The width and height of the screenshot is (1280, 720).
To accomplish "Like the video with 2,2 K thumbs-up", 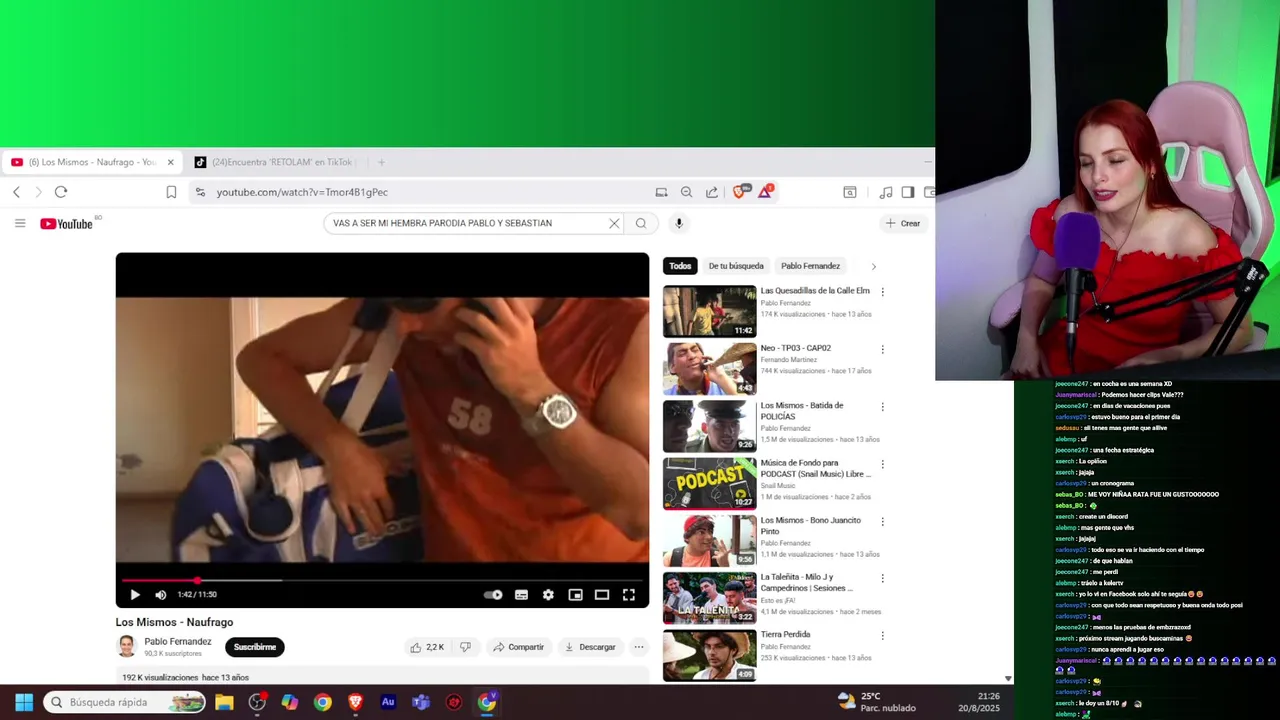I will click(x=426, y=647).
